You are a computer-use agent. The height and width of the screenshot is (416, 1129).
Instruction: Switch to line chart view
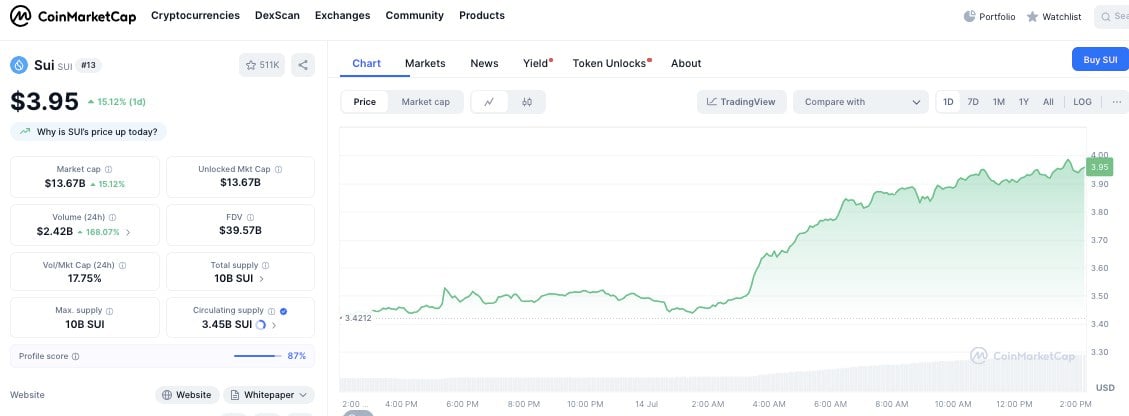[x=490, y=102]
